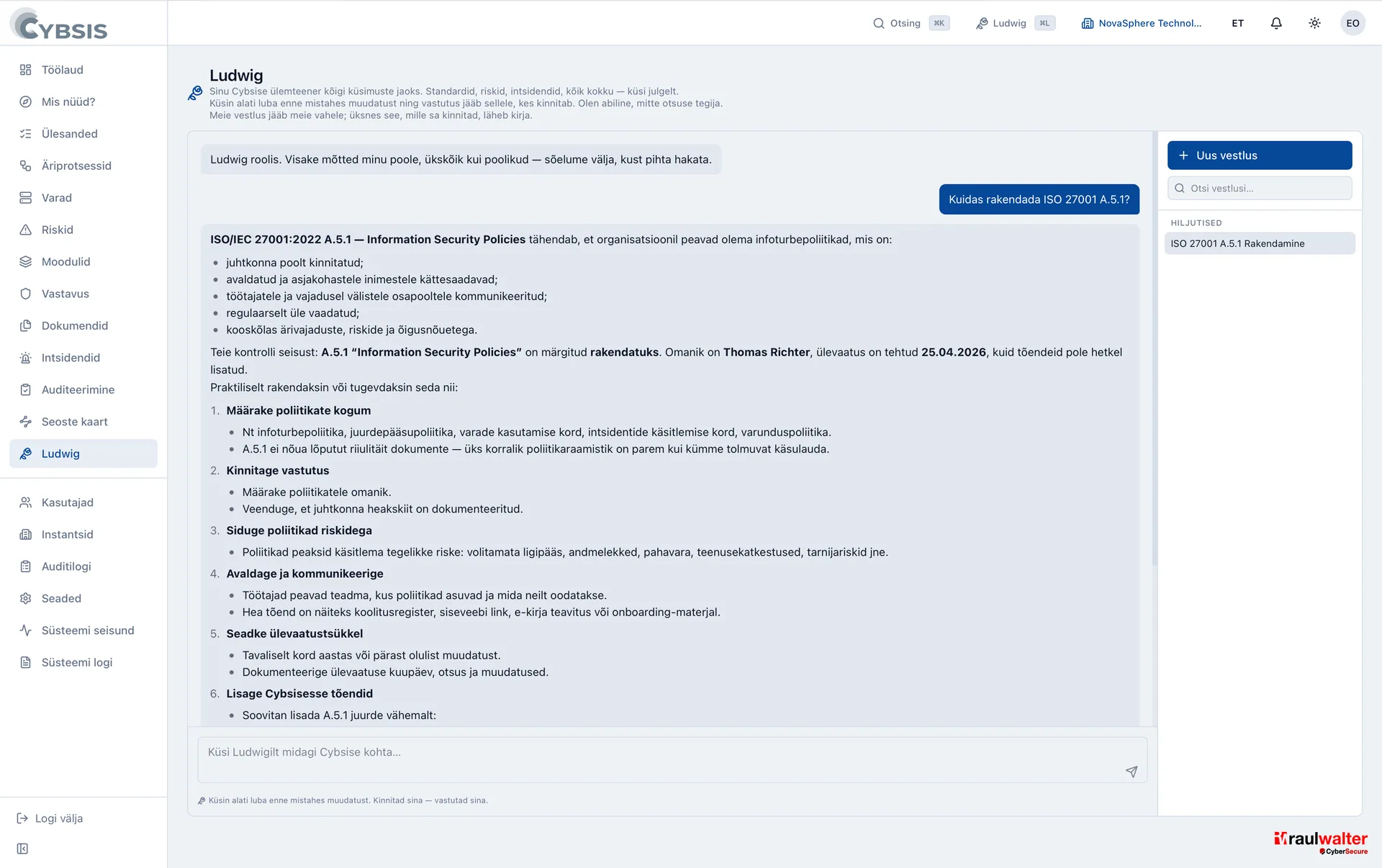1382x868 pixels.
Task: Go to Ludwig menu item in sidebar
Action: tap(83, 453)
